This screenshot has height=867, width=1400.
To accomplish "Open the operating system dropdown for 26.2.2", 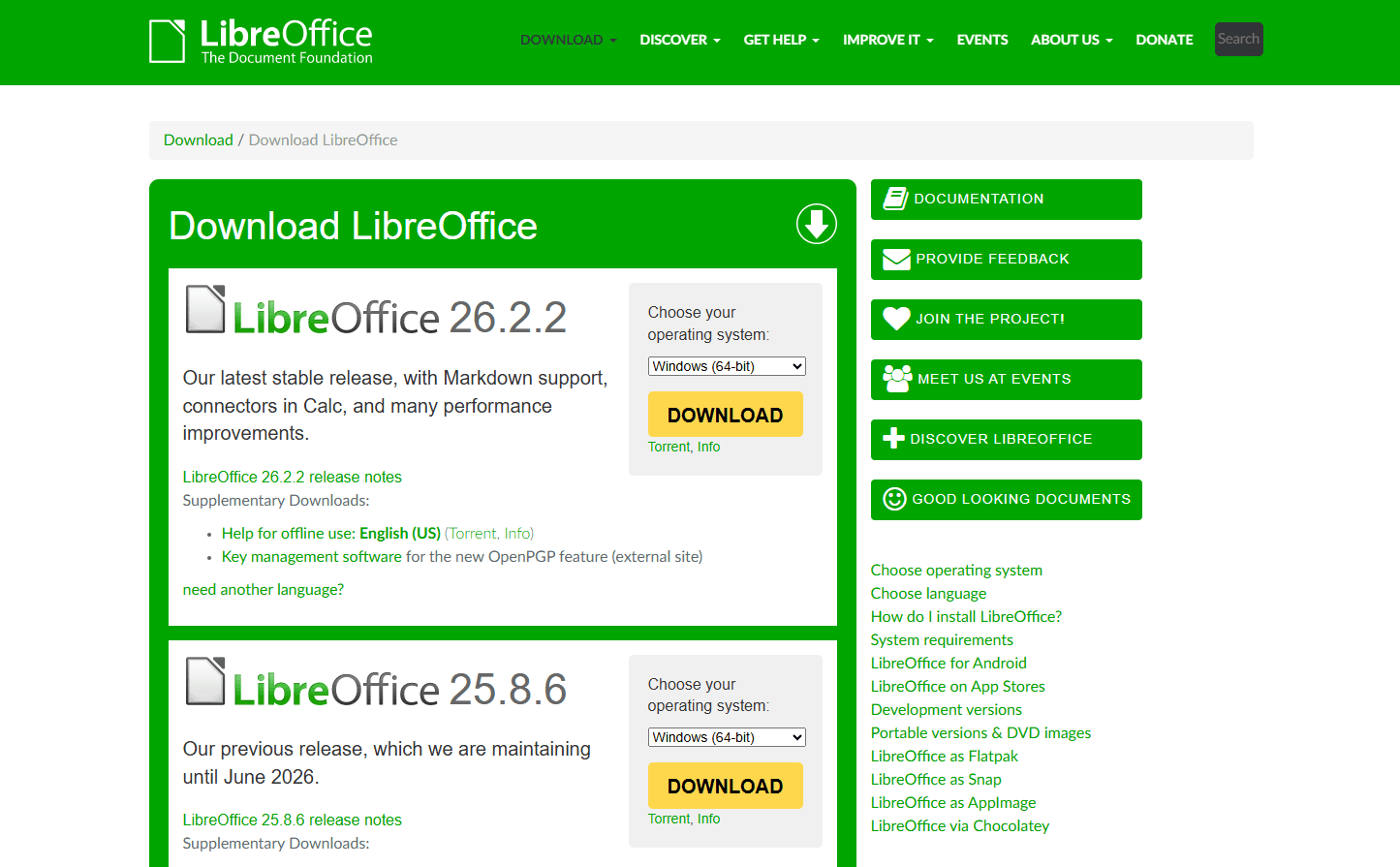I will point(726,365).
